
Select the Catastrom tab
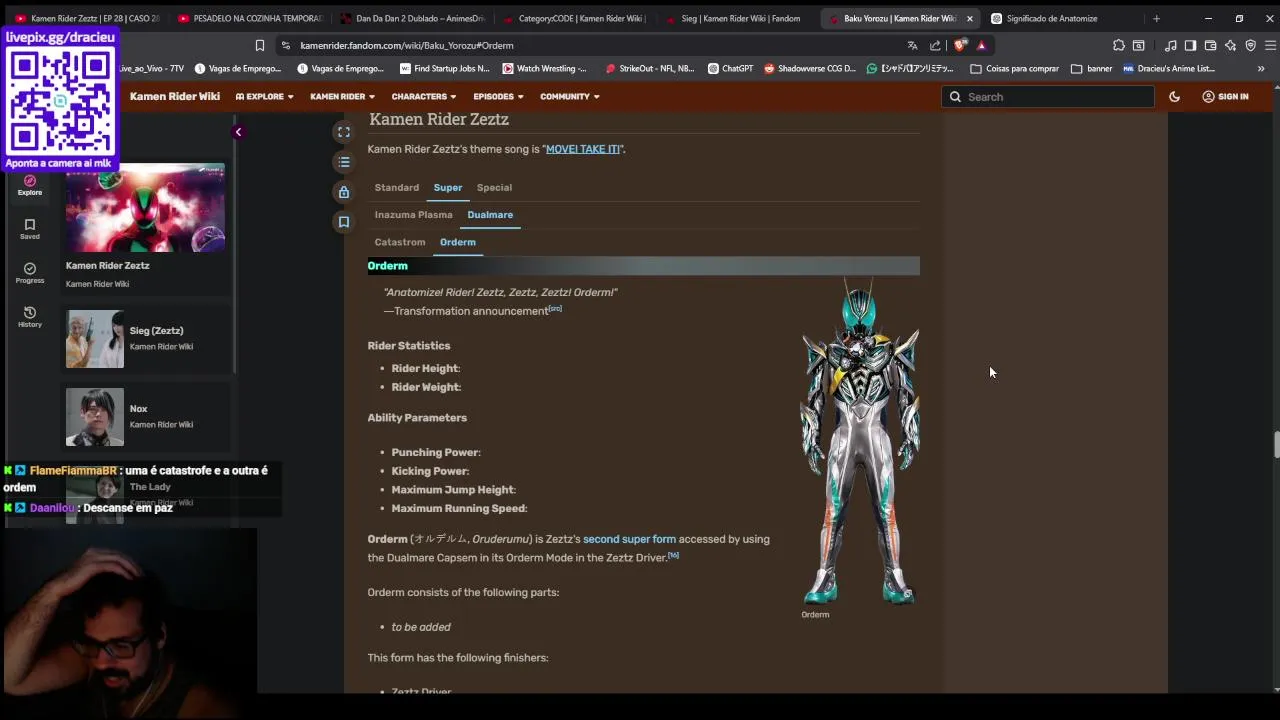(x=400, y=242)
